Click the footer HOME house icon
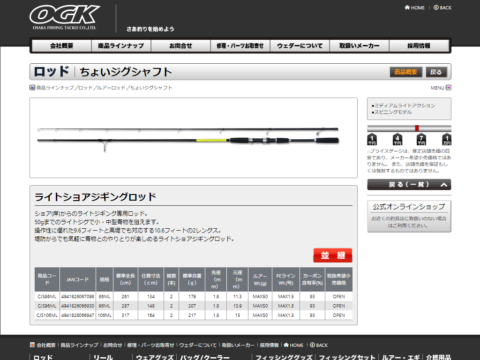Viewport: 480px width, 360px height. (286, 345)
